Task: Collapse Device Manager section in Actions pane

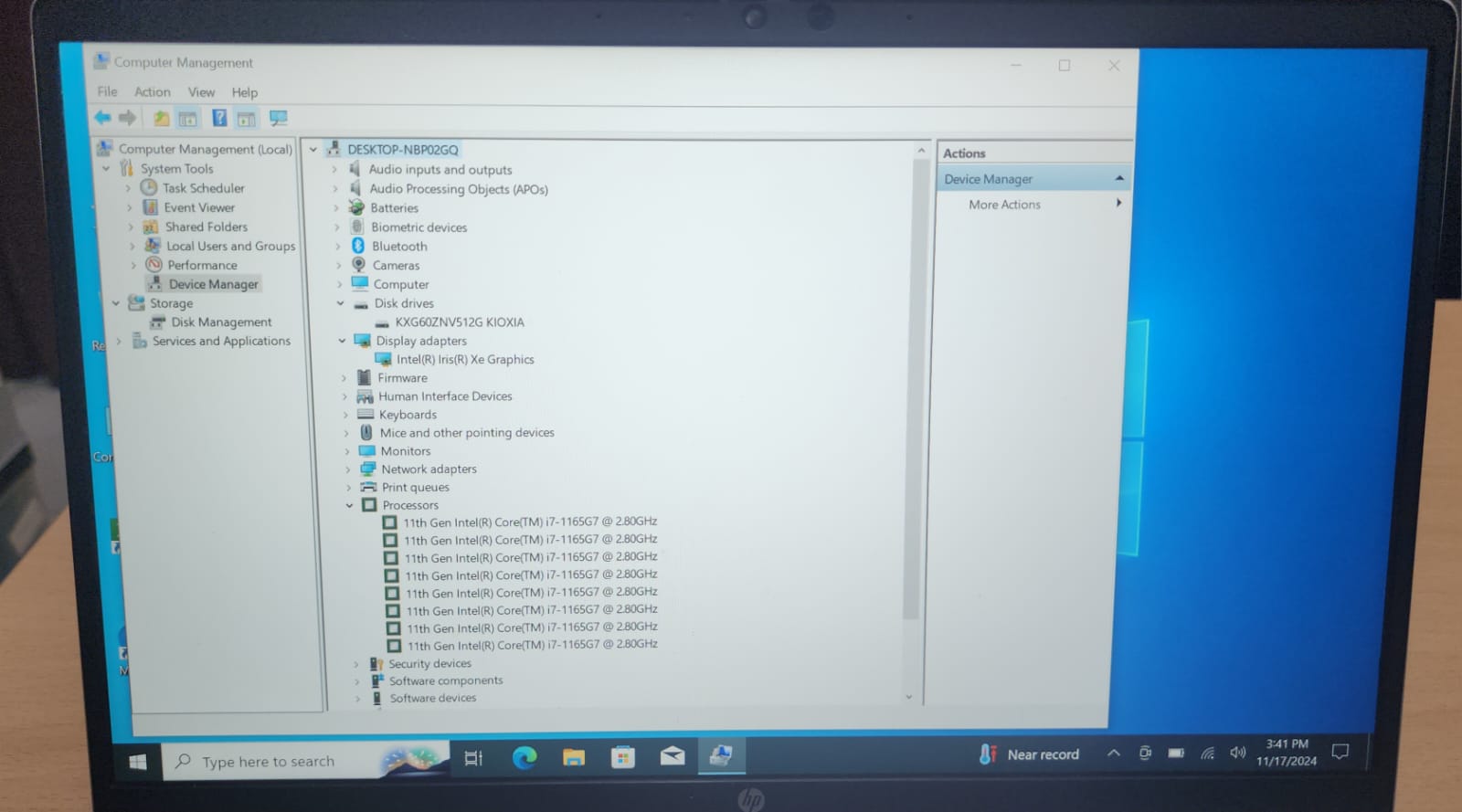Action: [x=1119, y=178]
